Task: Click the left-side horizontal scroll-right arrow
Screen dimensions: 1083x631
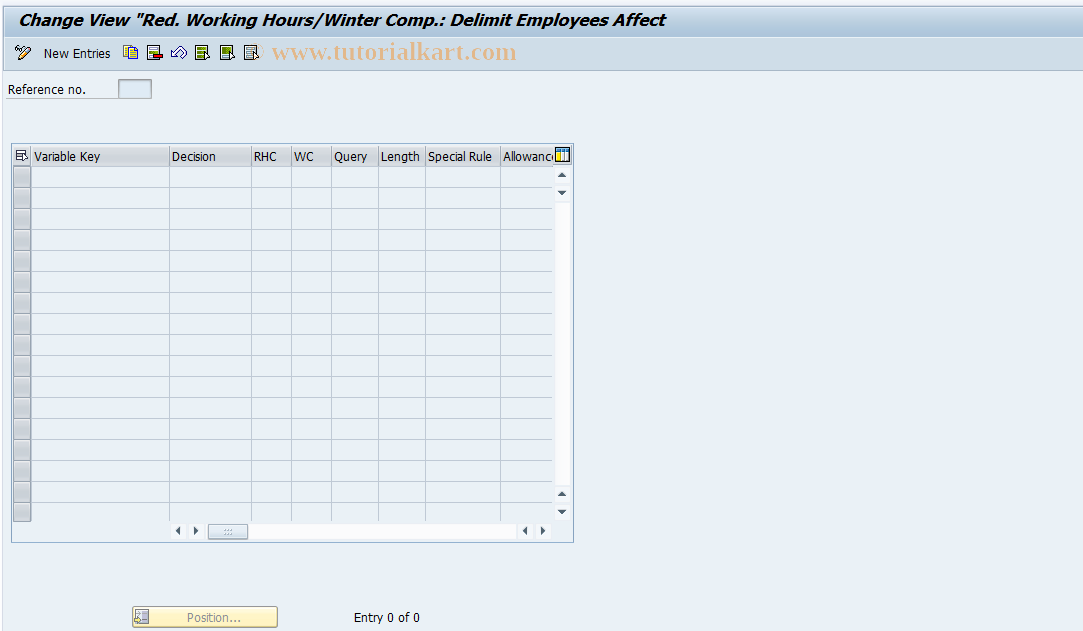Action: pos(196,531)
